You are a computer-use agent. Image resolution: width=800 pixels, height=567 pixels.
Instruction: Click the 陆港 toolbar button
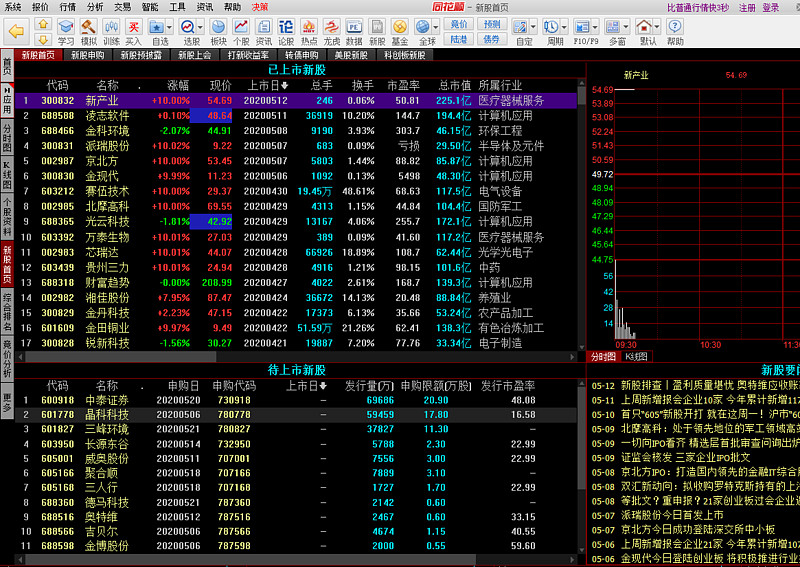point(459,39)
